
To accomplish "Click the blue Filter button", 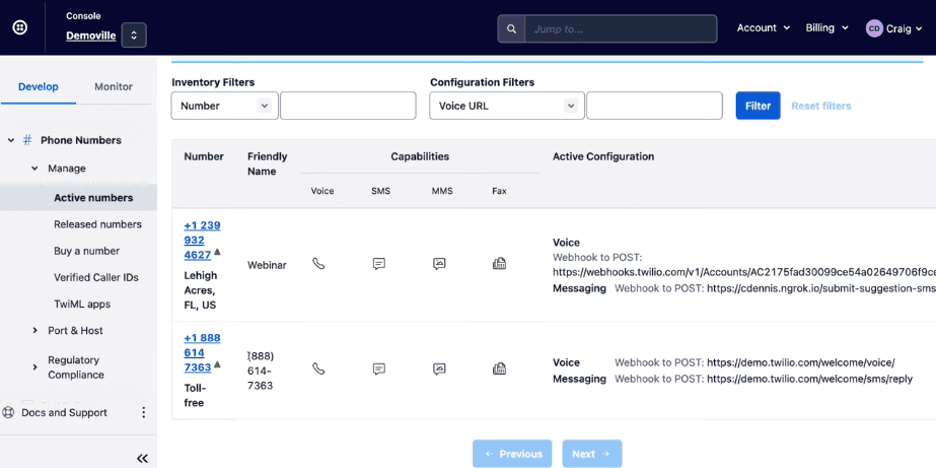I will [x=758, y=106].
